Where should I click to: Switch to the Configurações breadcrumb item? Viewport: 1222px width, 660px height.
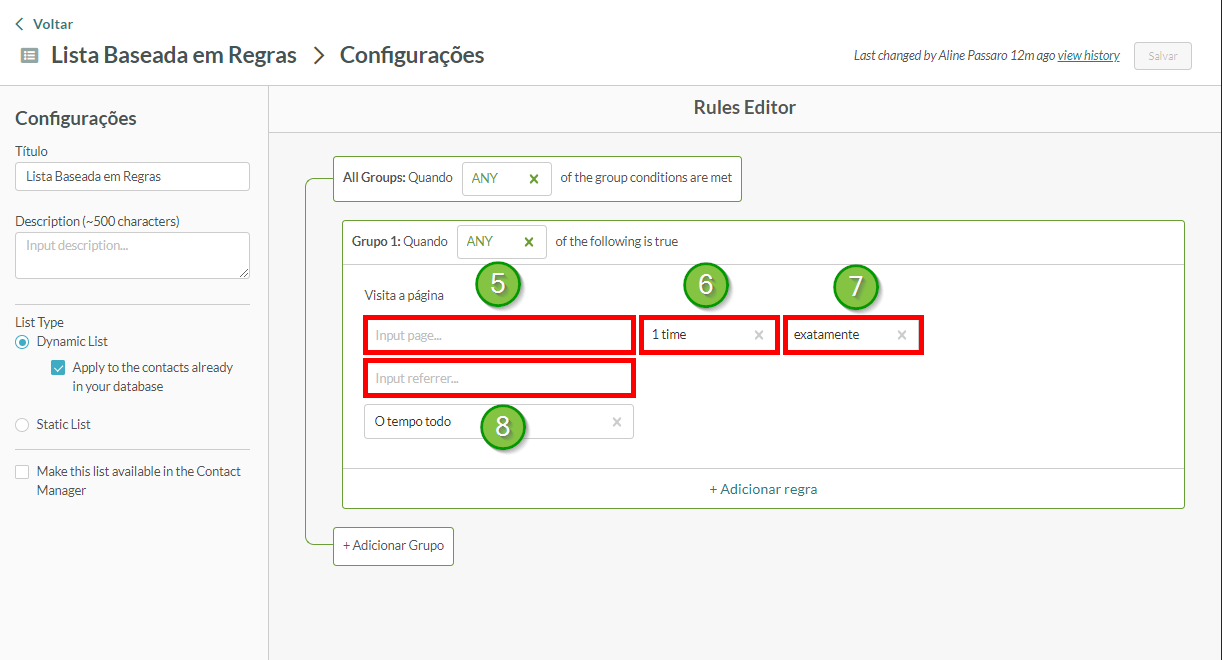click(x=411, y=55)
